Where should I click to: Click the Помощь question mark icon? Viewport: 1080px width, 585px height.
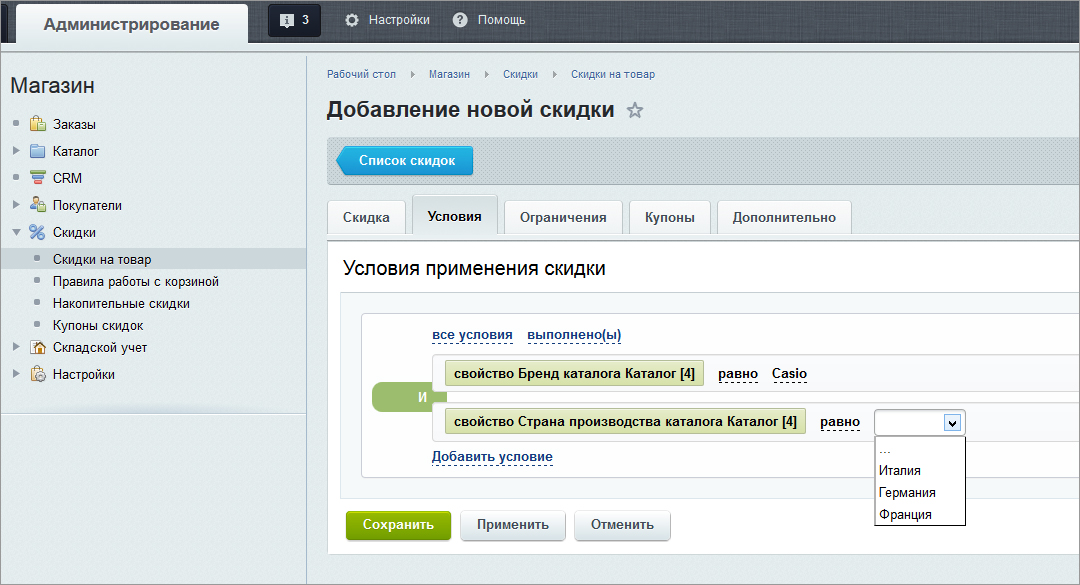[x=460, y=20]
